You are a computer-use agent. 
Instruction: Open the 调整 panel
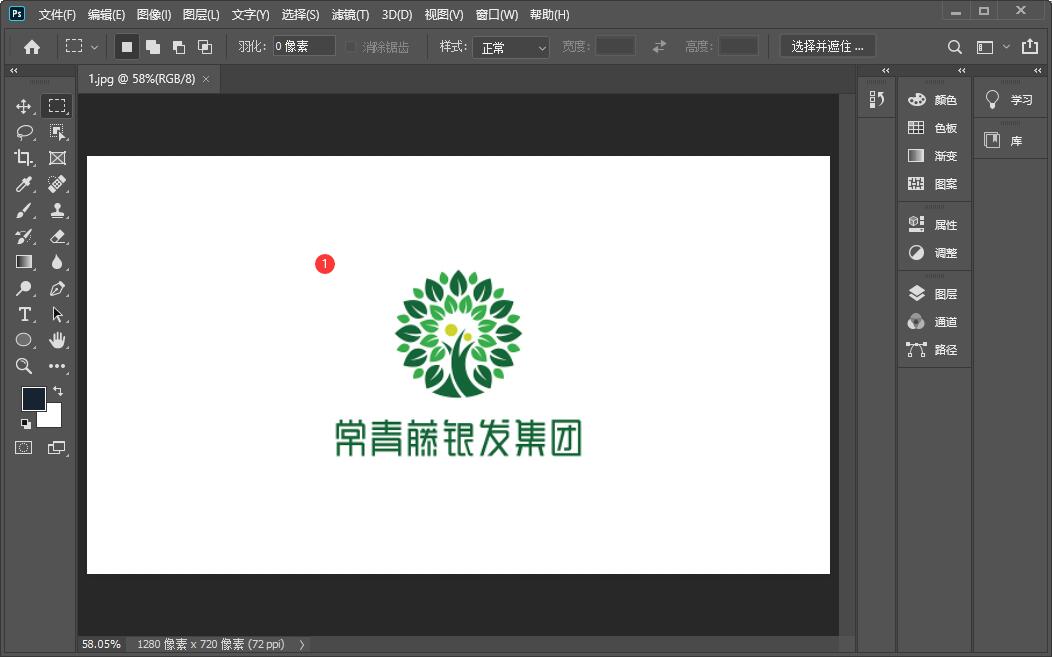tap(934, 253)
